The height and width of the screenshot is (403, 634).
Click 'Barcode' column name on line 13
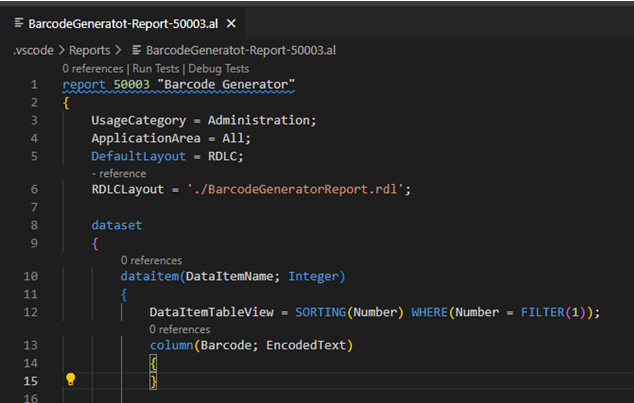[x=226, y=345]
